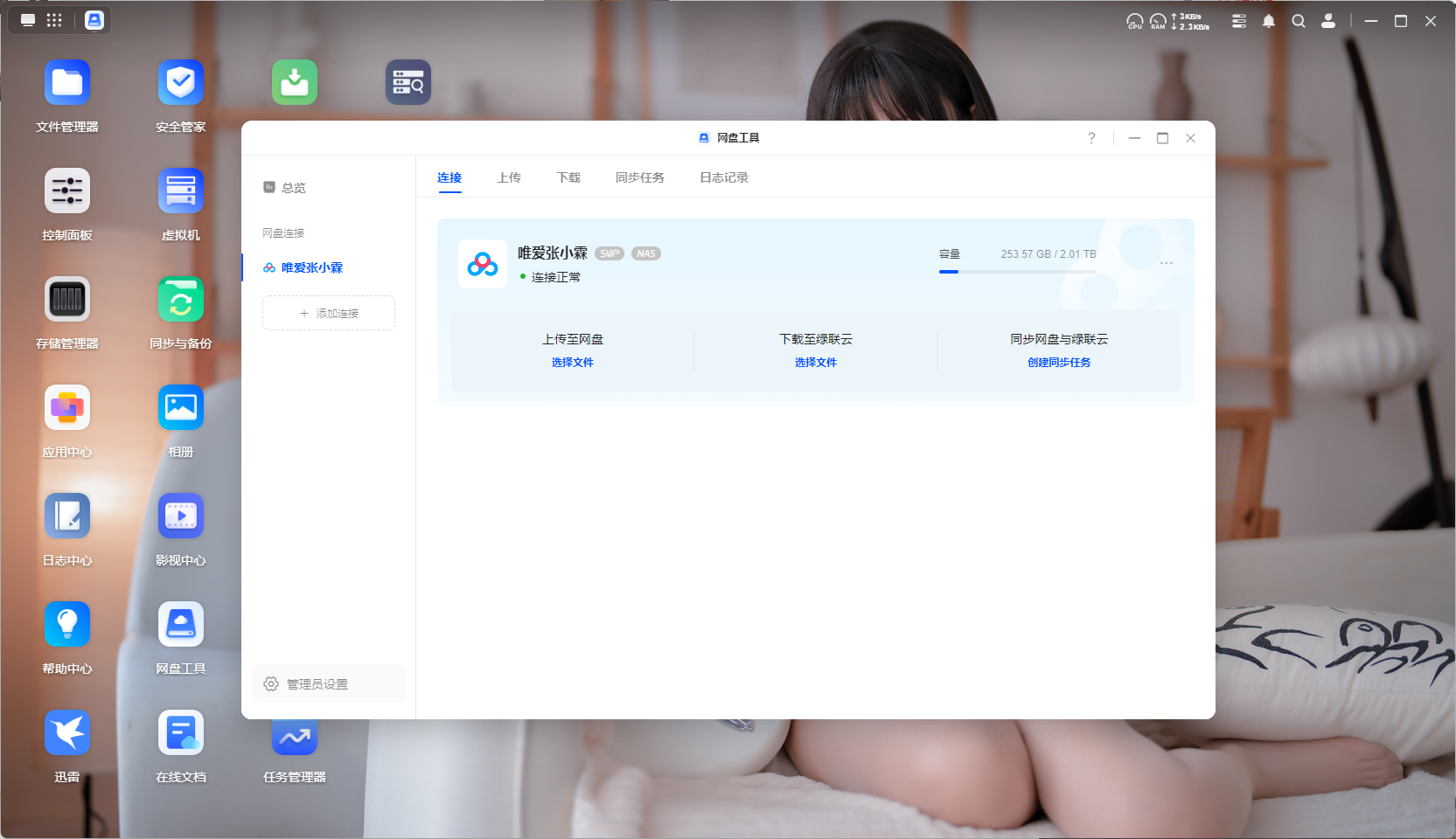Click the Baidu netdisk logo on connection card
This screenshot has width=1456, height=839.
click(x=483, y=264)
